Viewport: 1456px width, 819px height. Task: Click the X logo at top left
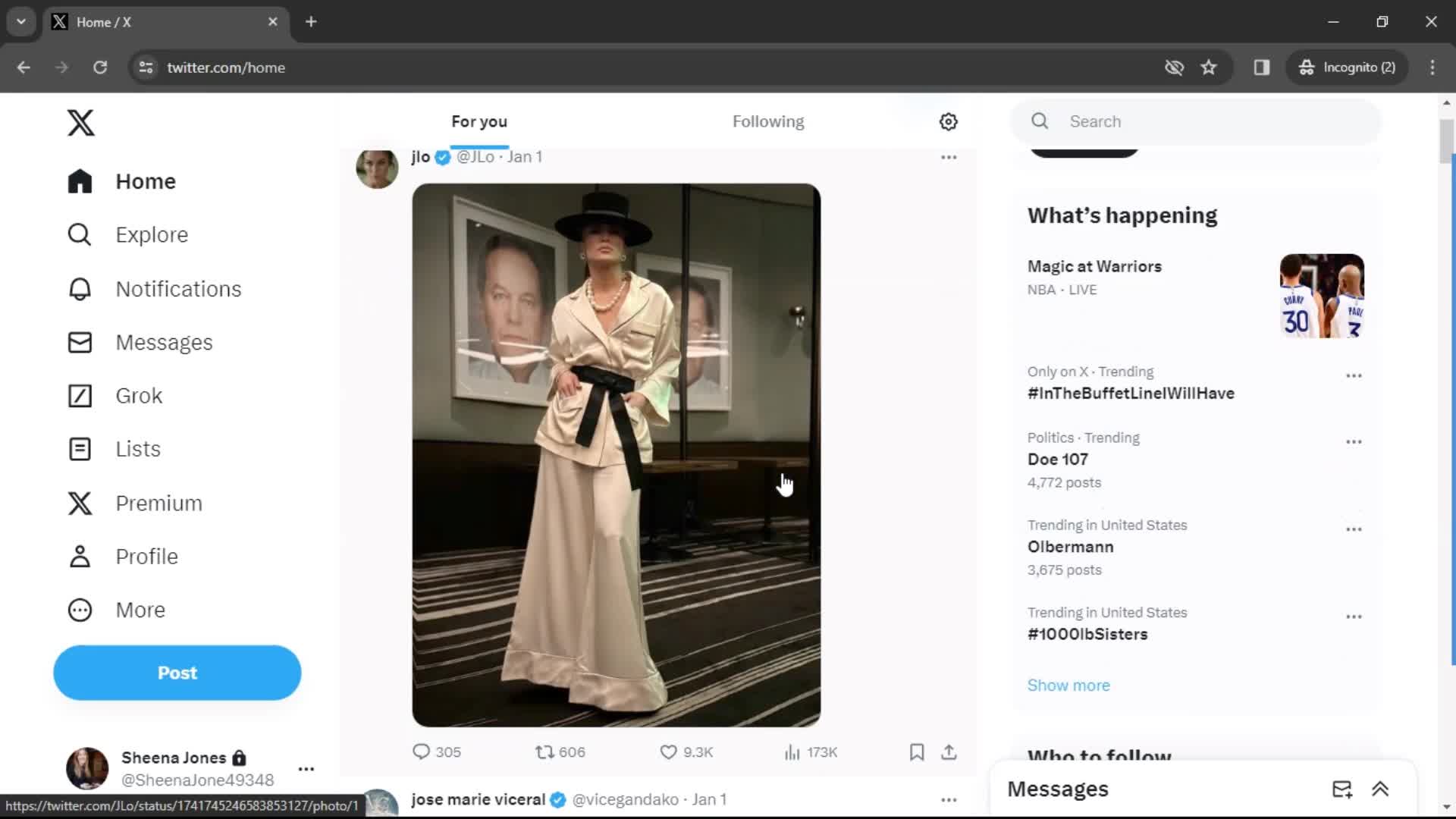[x=80, y=122]
